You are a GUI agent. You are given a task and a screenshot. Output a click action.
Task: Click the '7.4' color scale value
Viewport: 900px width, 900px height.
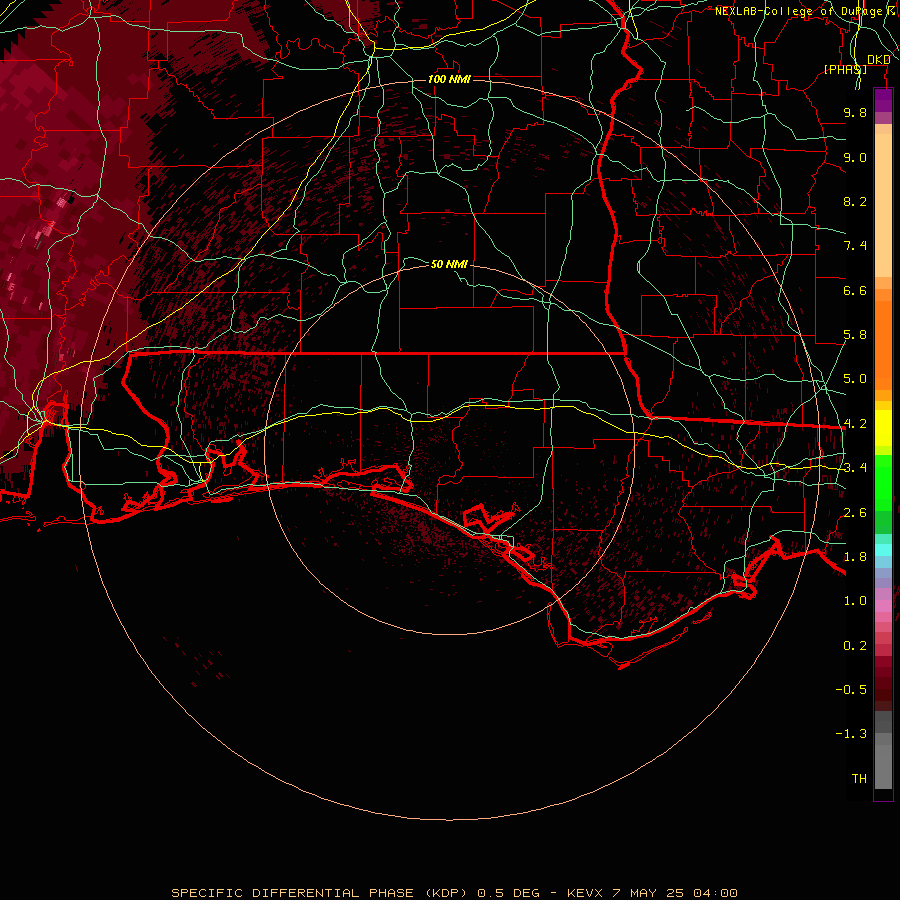coord(855,246)
